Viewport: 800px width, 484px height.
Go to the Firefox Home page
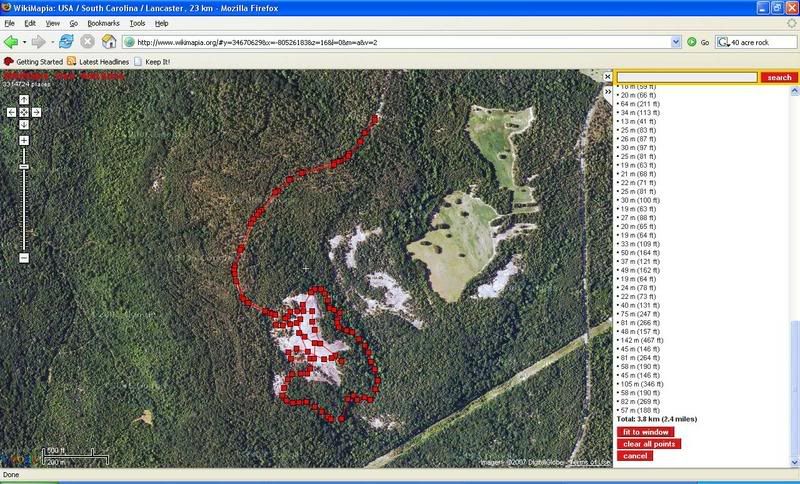click(109, 42)
